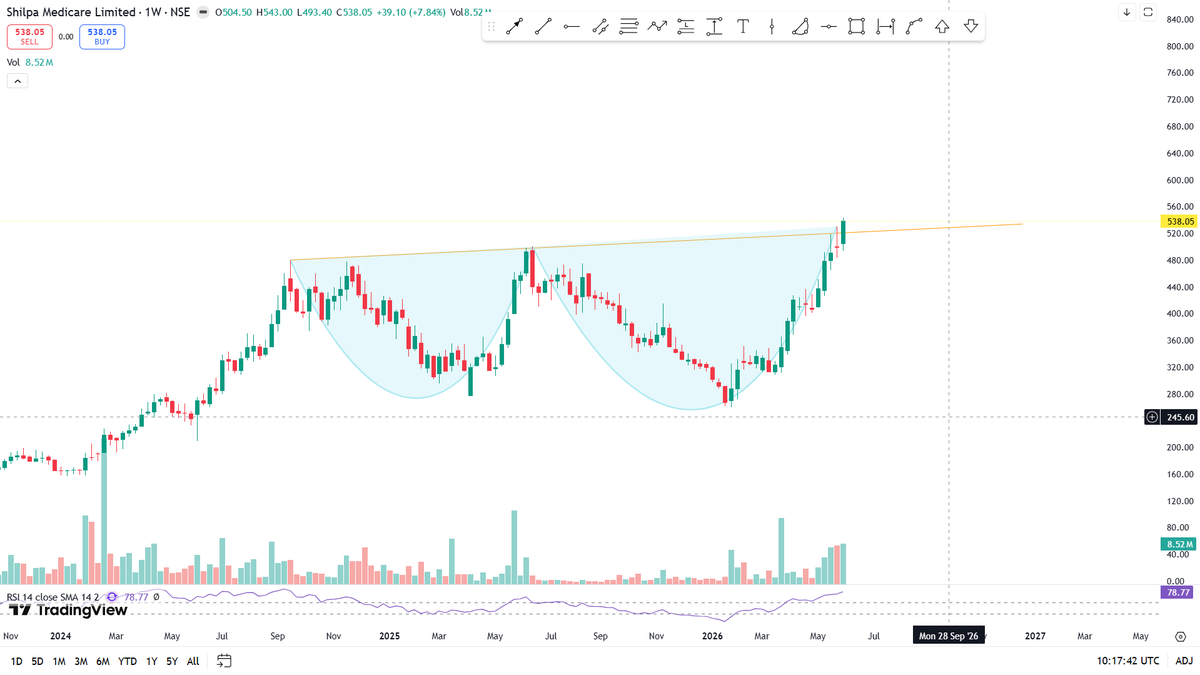Open the go-to-date calendar icon
Image resolution: width=1200 pixels, height=675 pixels.
point(224,661)
